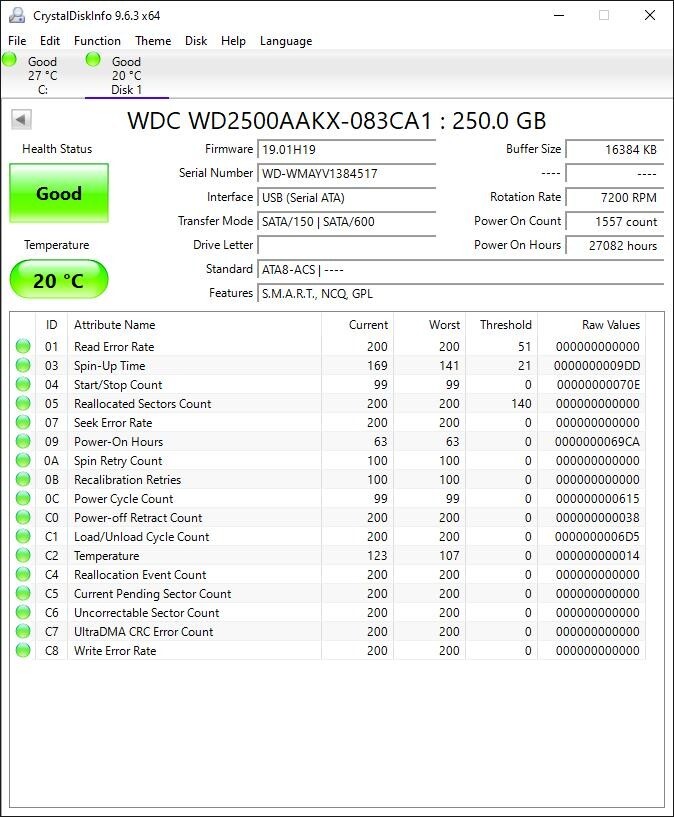
Task: Select the UltraDMA CRC Error Count name
Action: click(144, 632)
